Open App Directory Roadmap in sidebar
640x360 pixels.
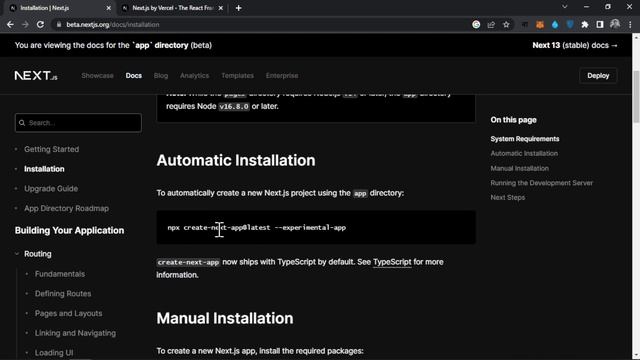coord(67,208)
